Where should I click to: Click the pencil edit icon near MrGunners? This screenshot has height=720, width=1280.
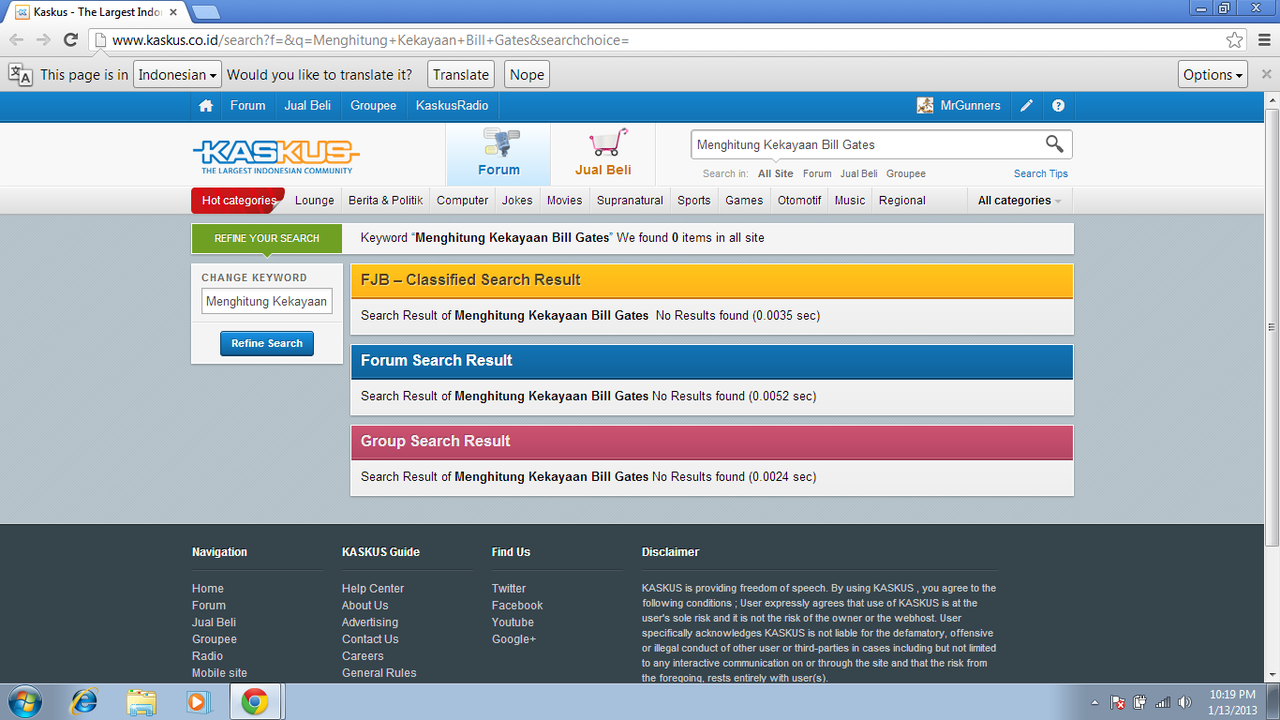(x=1026, y=106)
